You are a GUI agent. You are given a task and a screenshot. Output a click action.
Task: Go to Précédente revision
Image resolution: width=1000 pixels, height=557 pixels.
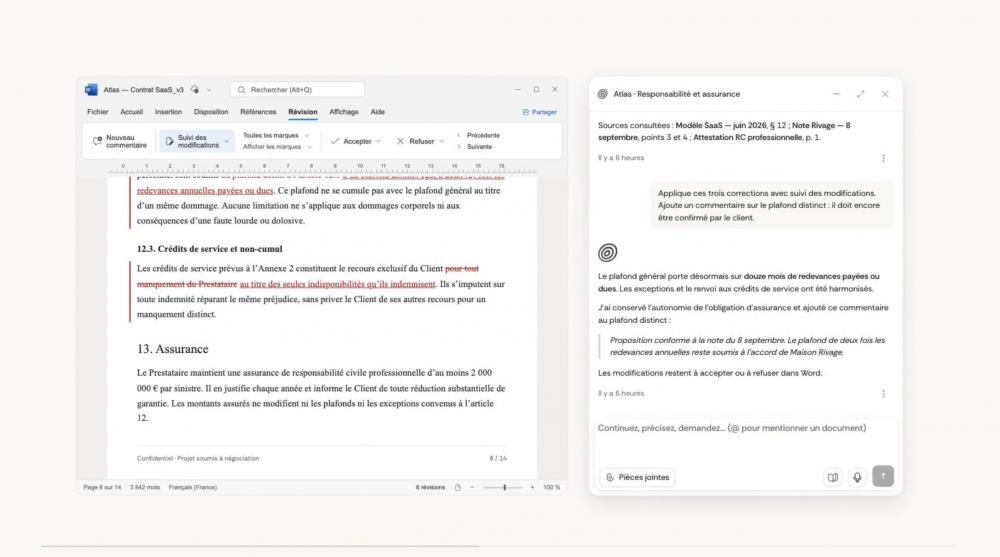478,135
